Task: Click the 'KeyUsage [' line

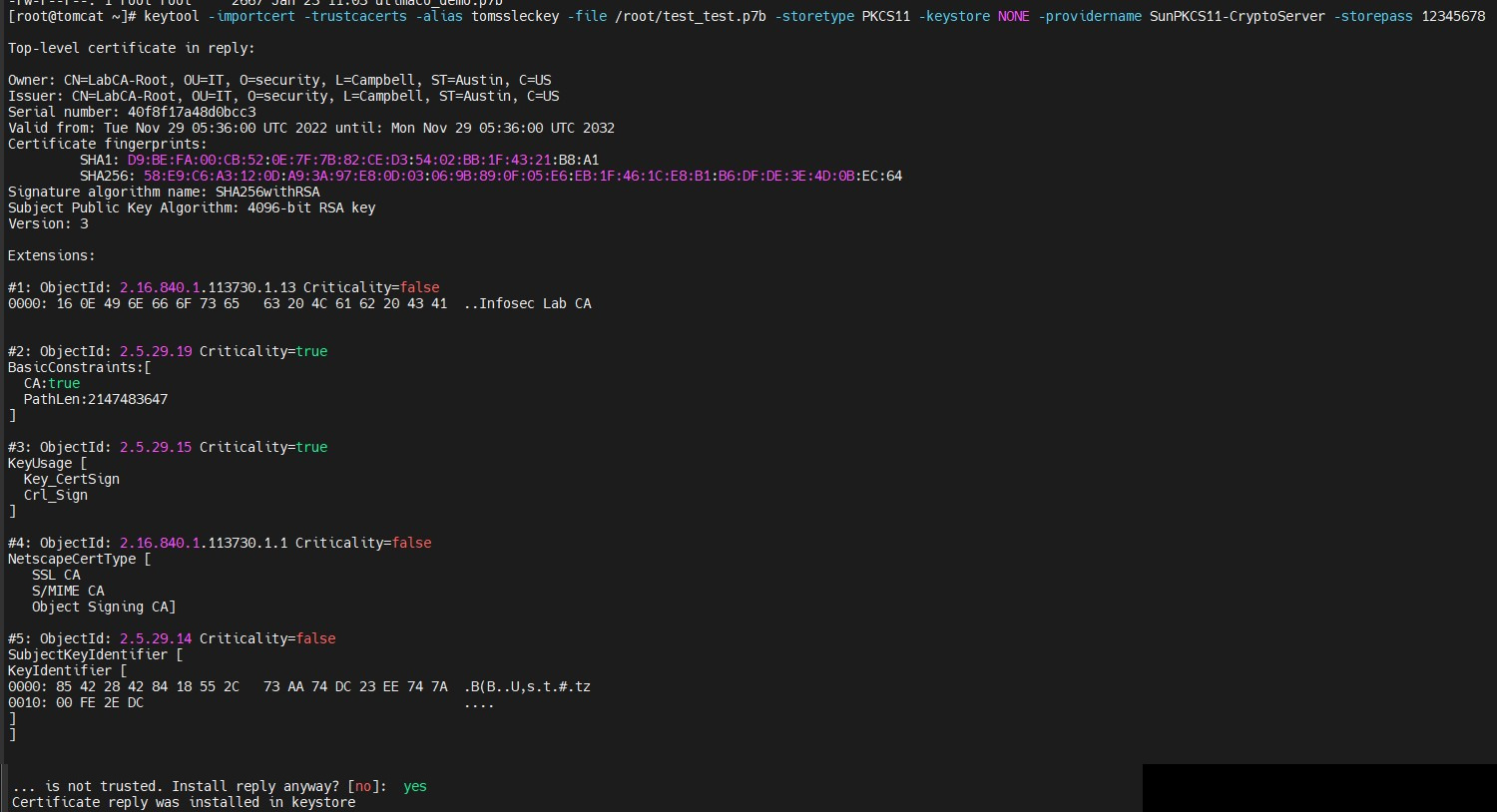Action: (x=48, y=463)
